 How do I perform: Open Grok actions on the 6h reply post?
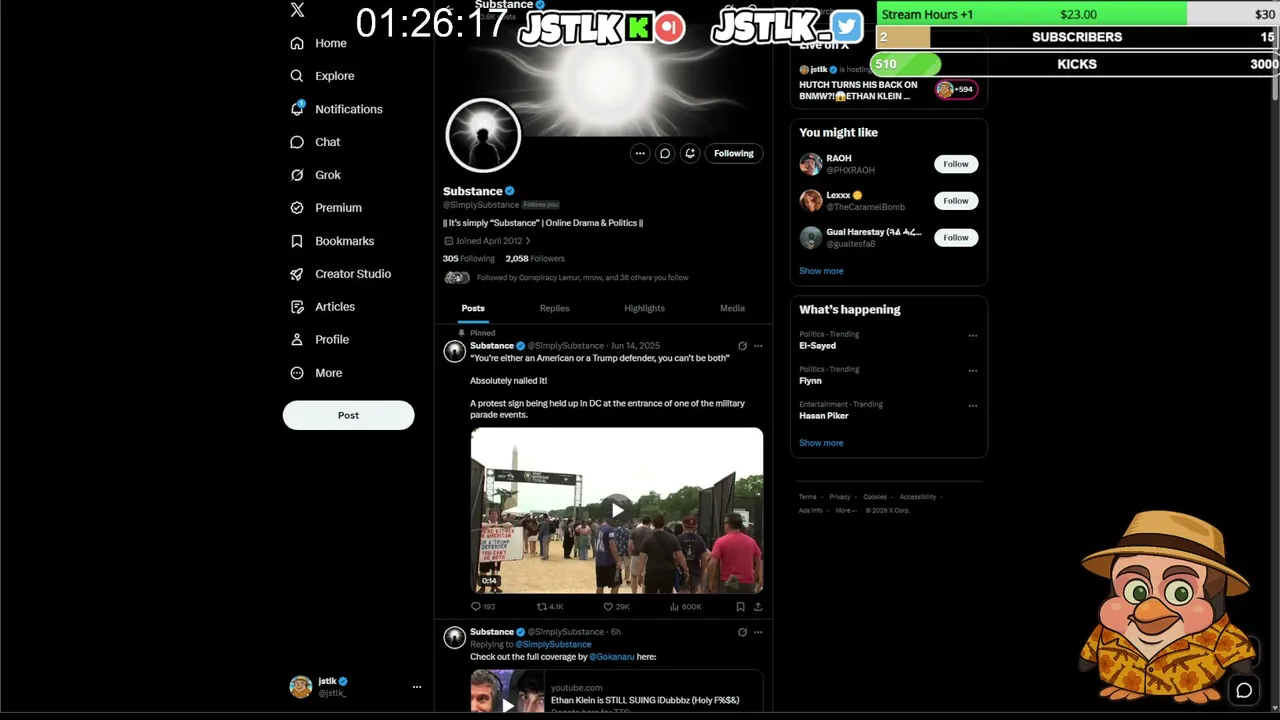click(x=742, y=632)
